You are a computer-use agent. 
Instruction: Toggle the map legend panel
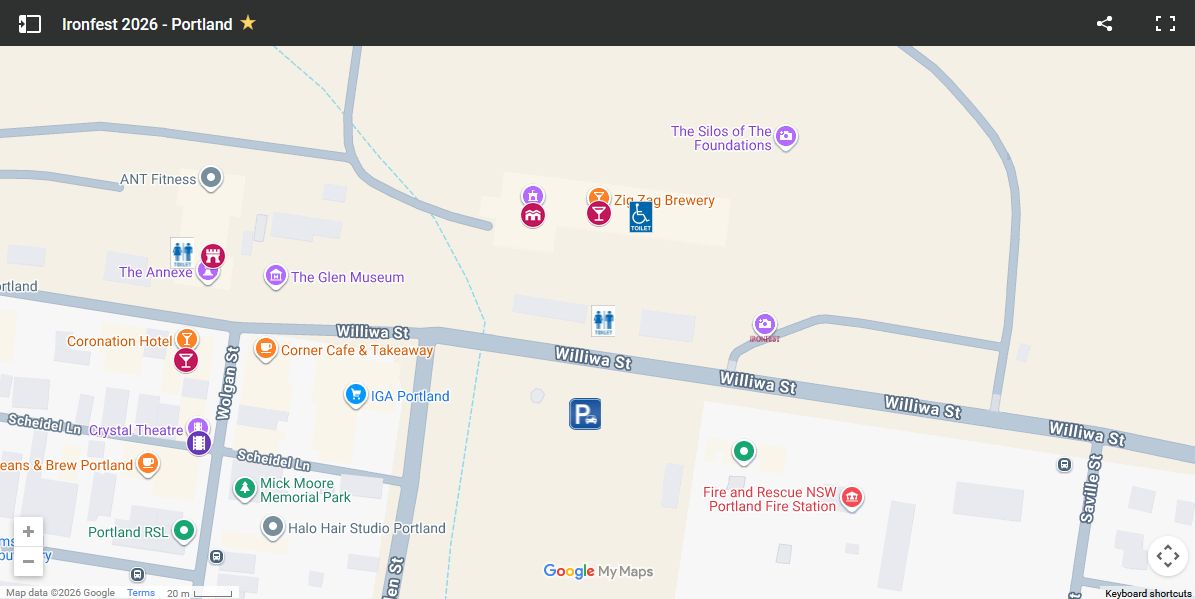point(30,23)
